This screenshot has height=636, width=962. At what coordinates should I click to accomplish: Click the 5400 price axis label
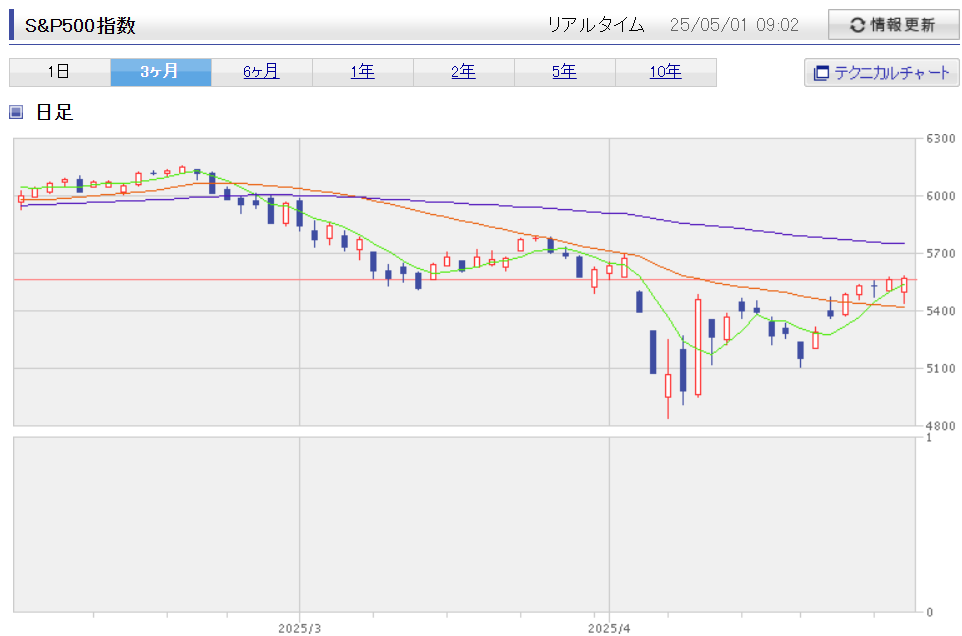tap(941, 311)
